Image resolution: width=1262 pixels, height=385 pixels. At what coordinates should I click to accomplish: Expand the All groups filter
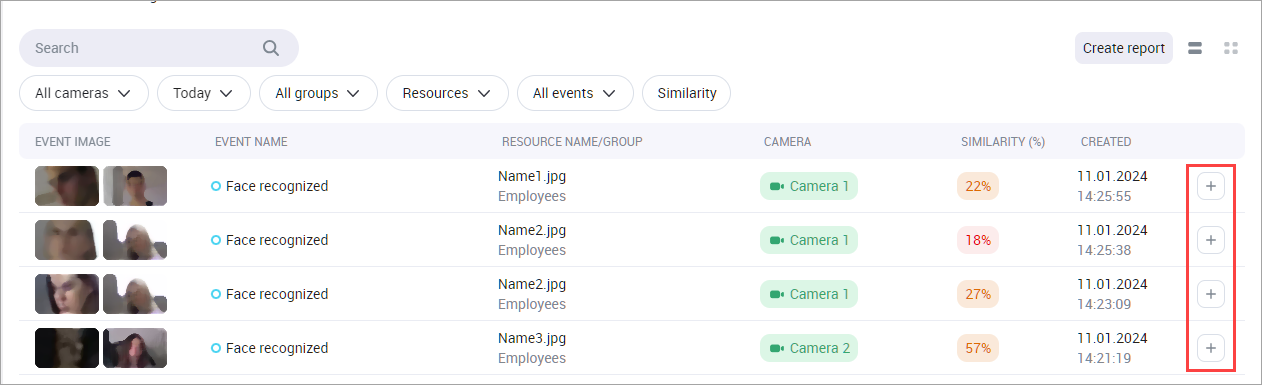[x=318, y=93]
